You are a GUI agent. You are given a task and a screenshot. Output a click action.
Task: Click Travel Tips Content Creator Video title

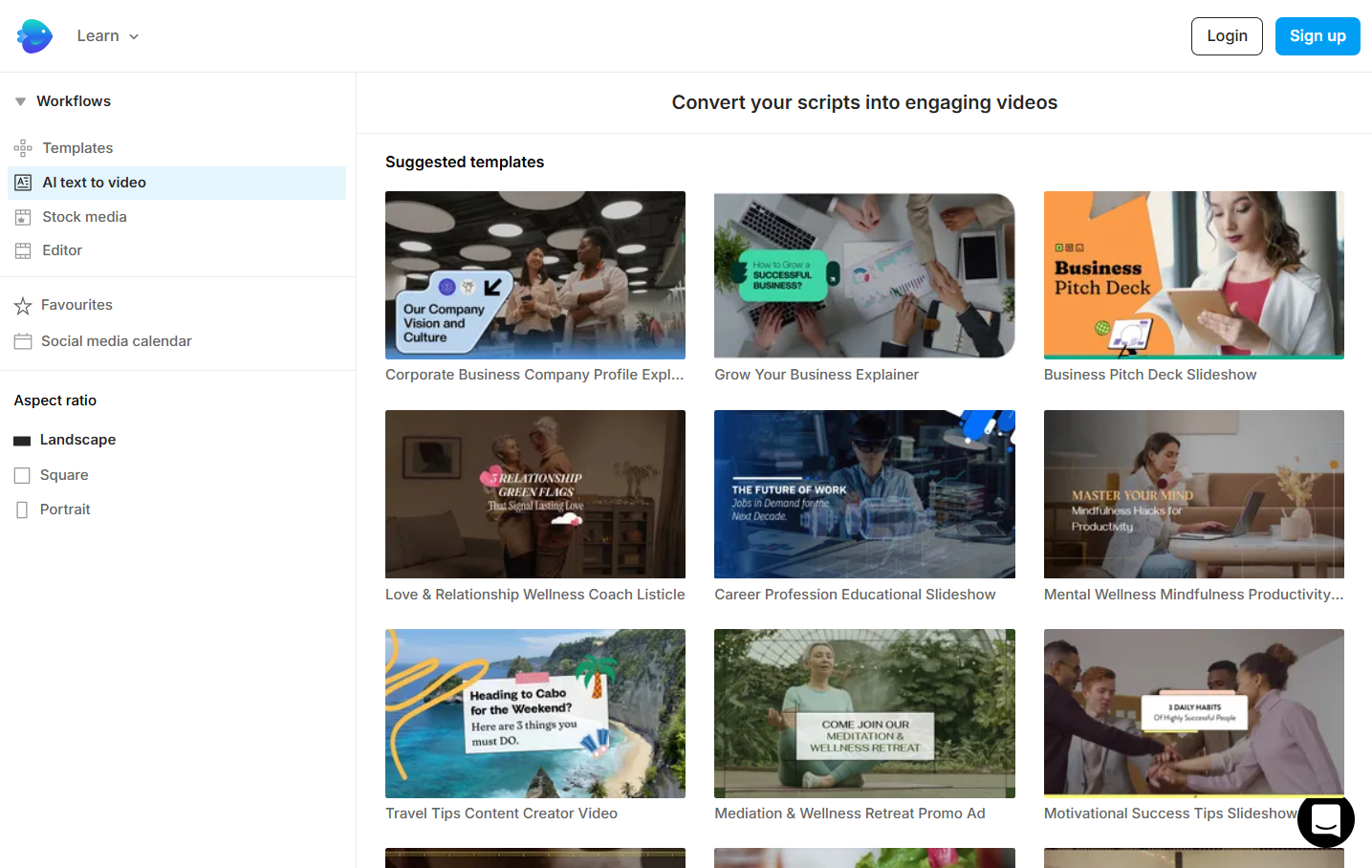(501, 814)
